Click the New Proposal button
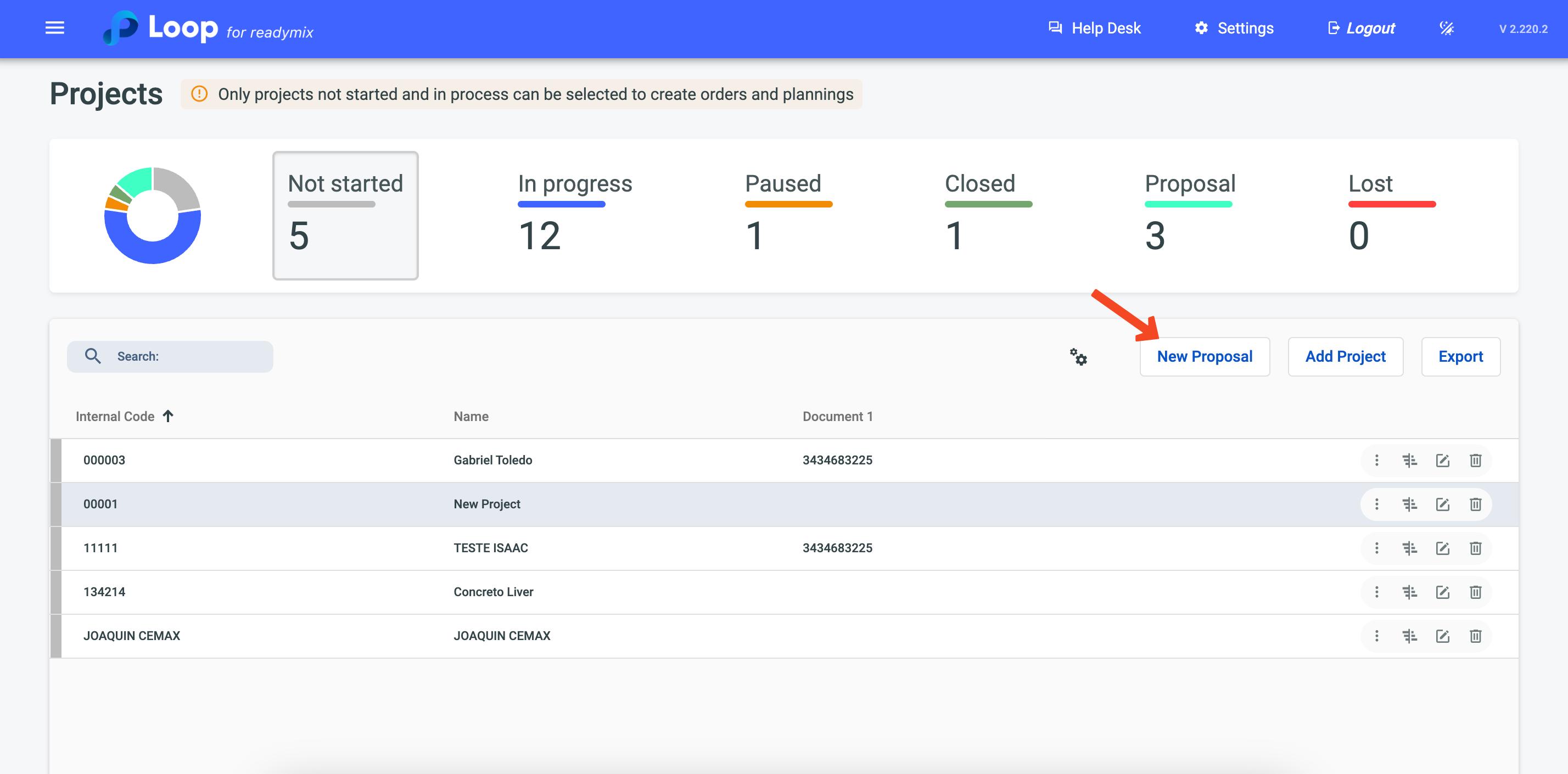 pos(1204,357)
